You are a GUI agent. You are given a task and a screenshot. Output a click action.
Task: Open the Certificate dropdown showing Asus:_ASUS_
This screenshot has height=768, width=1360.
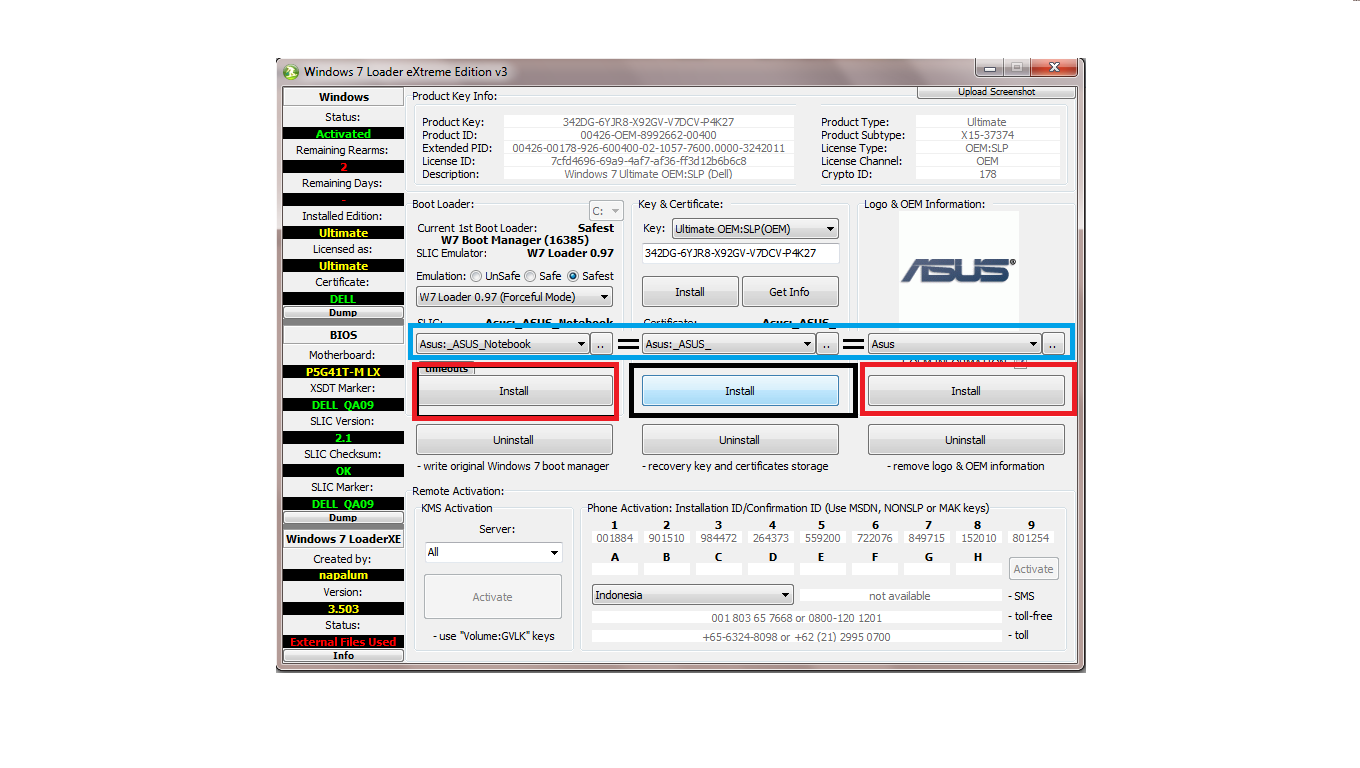pyautogui.click(x=728, y=344)
